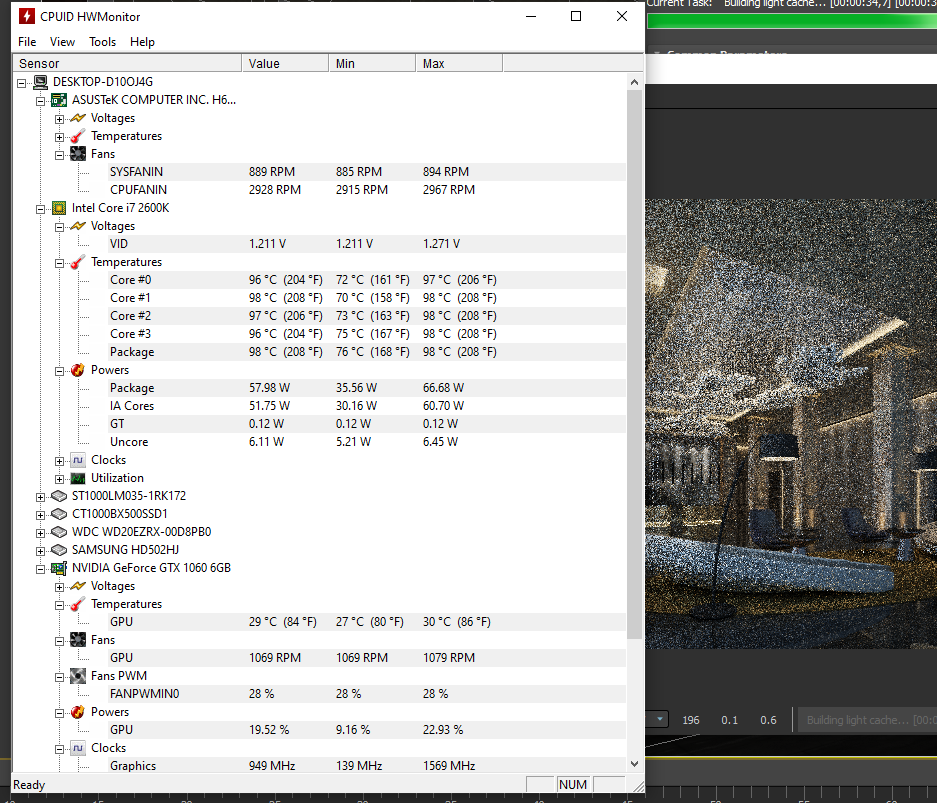This screenshot has height=803, width=937.
Task: Click the Sensor column header
Action: [127, 63]
